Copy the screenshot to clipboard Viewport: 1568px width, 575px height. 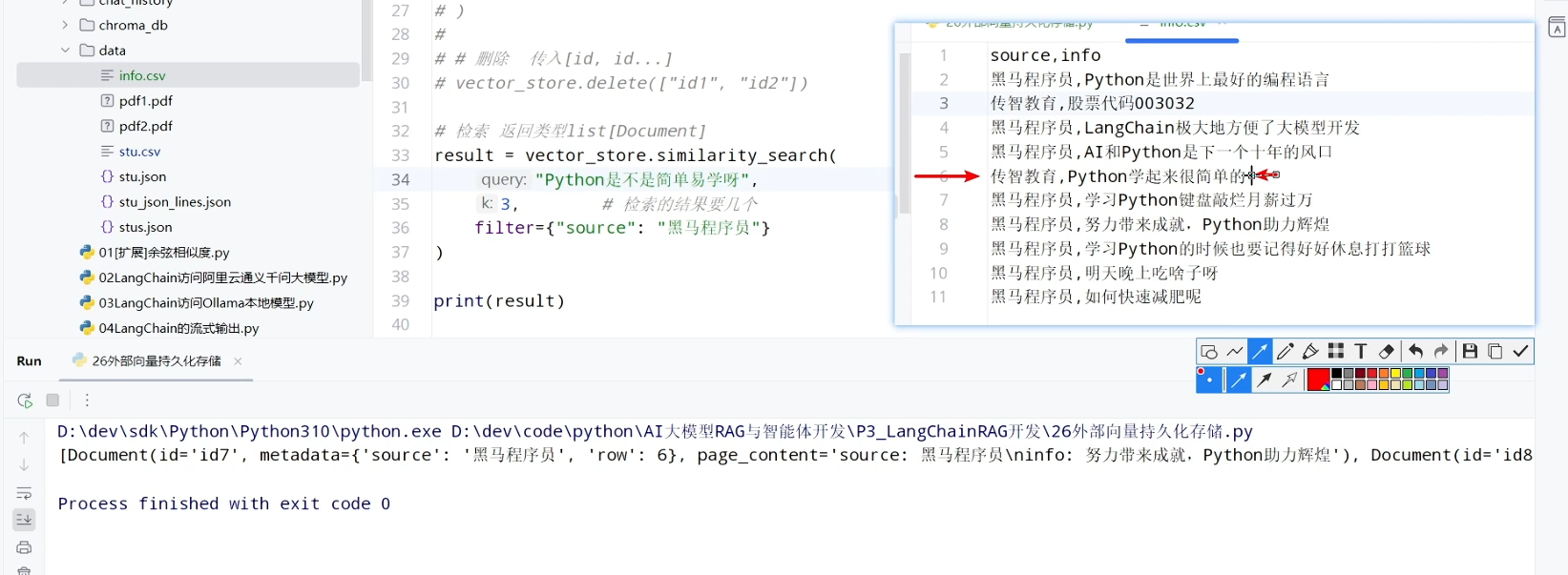pos(1495,352)
